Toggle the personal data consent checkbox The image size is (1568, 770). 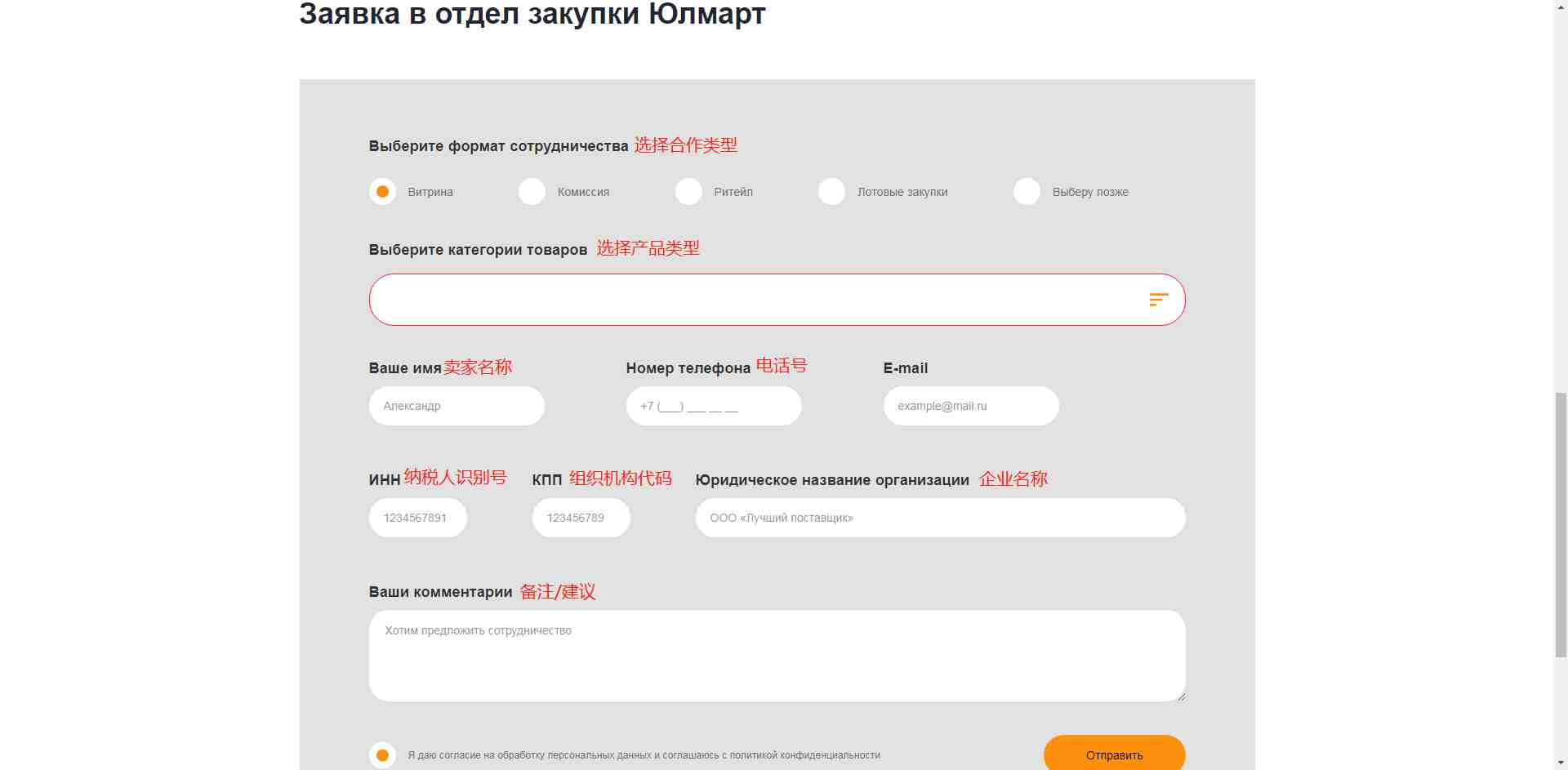click(x=382, y=755)
